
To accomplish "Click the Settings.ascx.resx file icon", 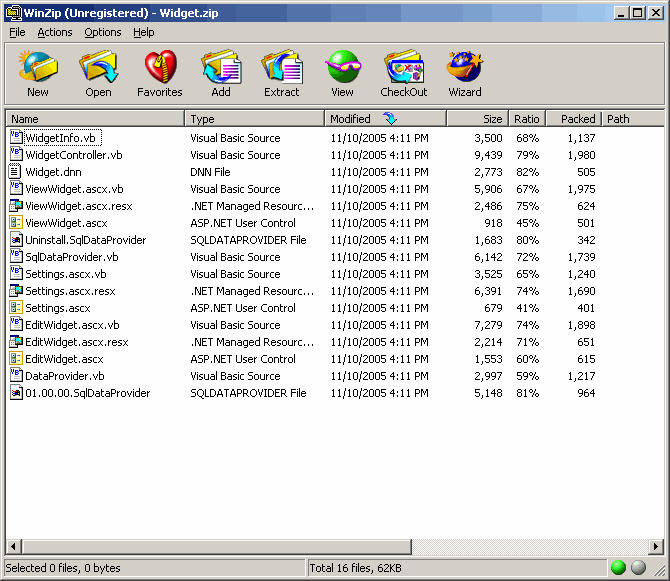I will tap(16, 290).
